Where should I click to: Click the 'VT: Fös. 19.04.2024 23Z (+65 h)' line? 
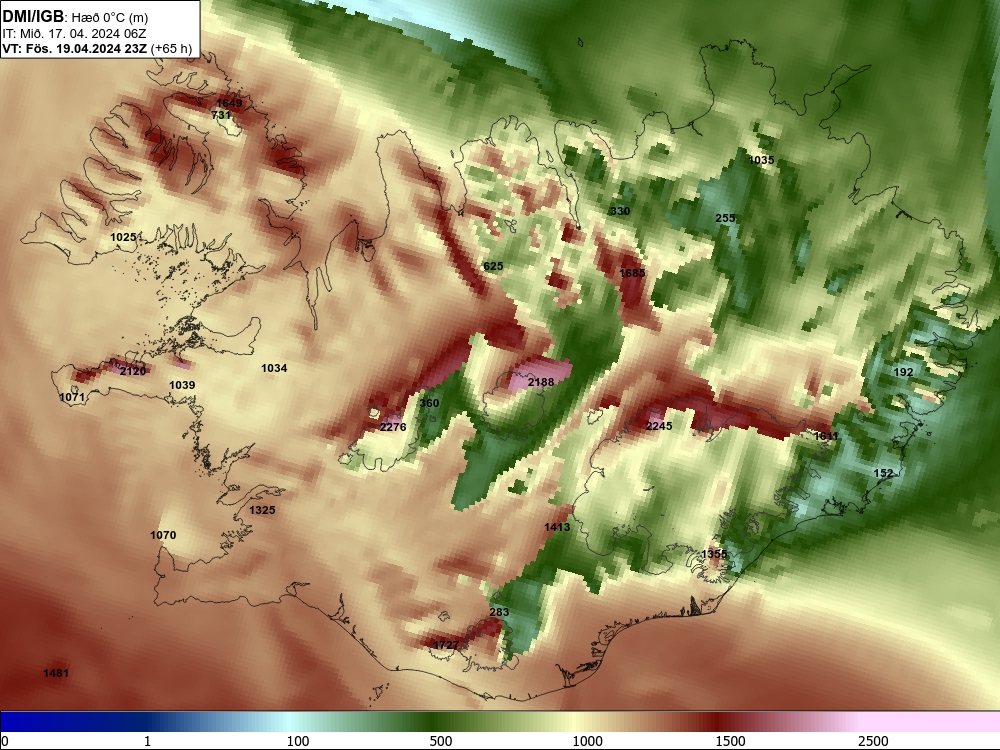click(x=97, y=49)
